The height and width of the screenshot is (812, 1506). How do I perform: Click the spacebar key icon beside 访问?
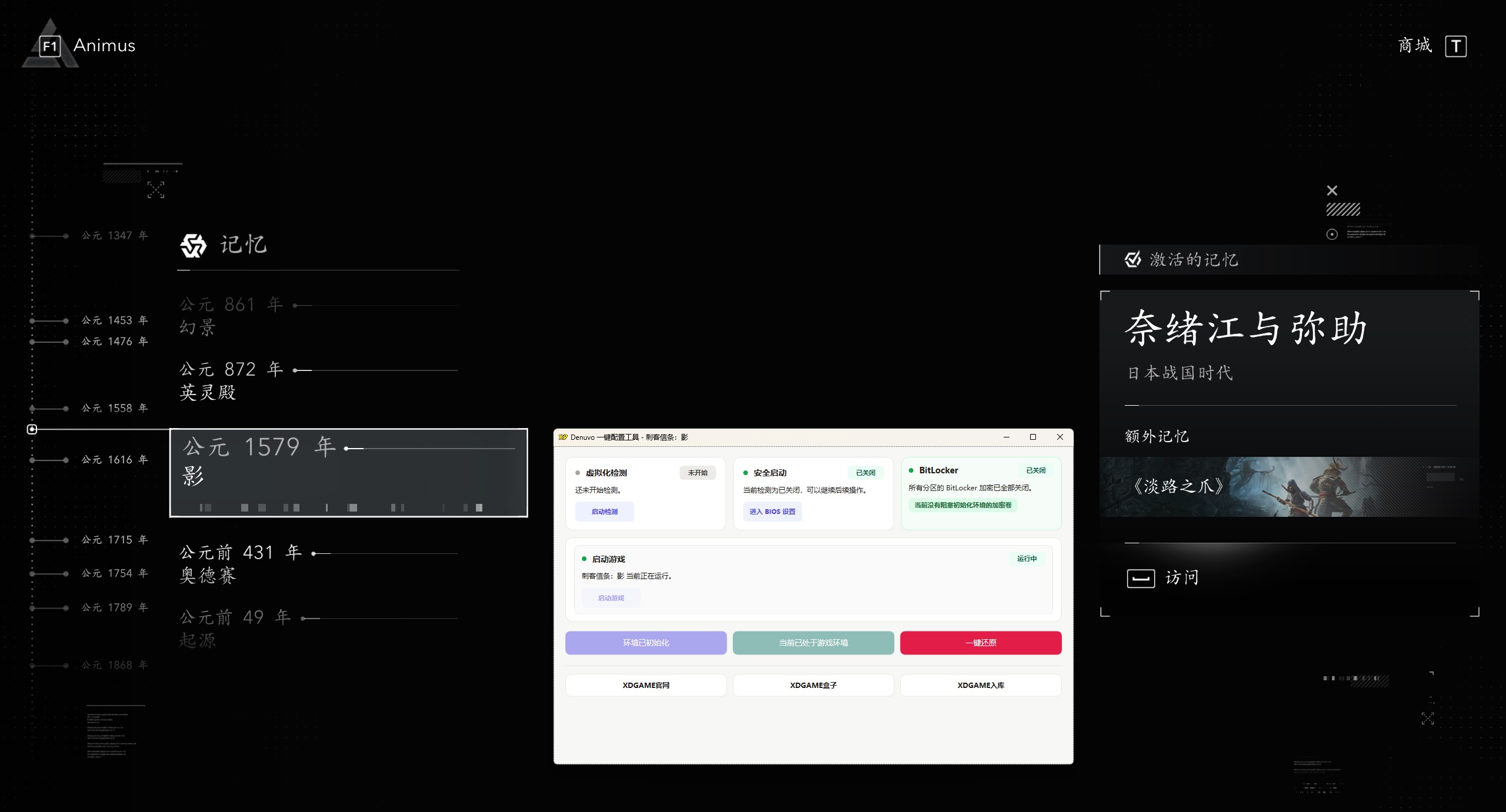click(1141, 579)
